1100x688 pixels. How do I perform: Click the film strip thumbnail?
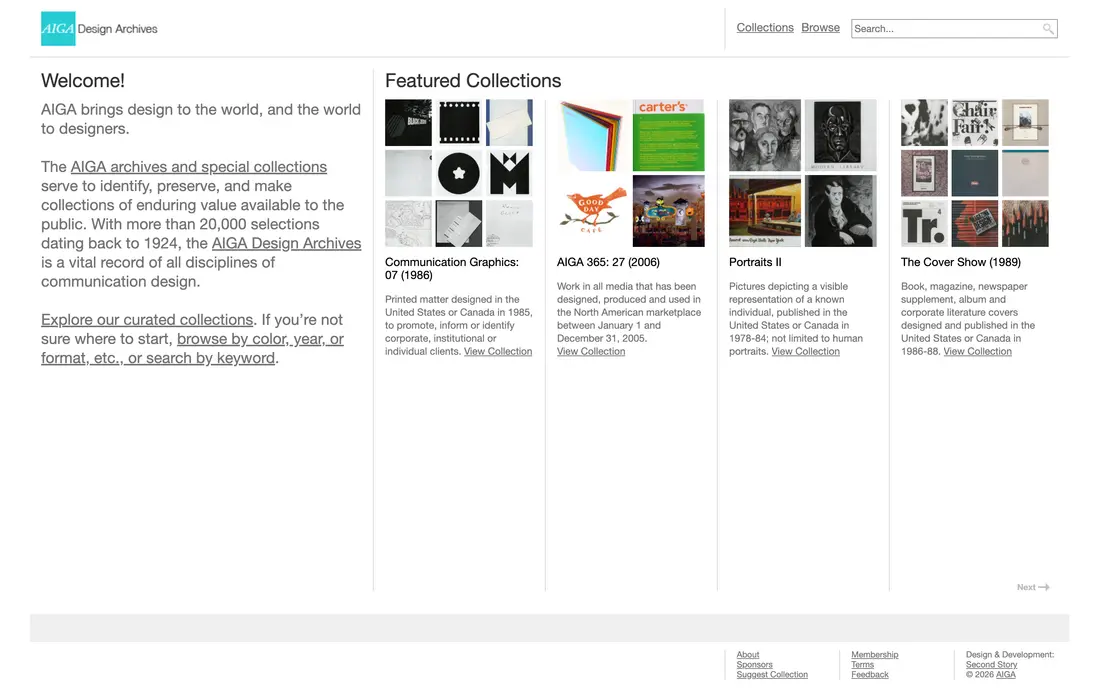click(x=459, y=123)
